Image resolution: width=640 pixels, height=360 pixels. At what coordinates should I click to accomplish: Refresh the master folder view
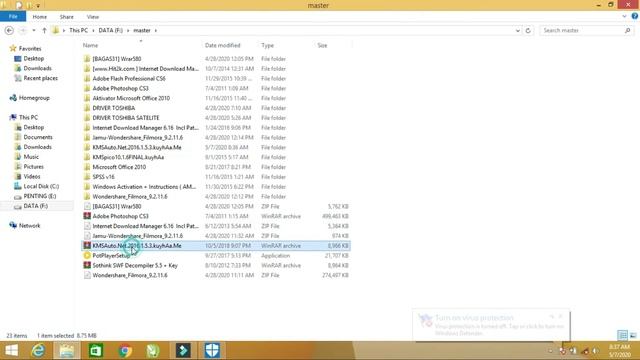[x=528, y=31]
